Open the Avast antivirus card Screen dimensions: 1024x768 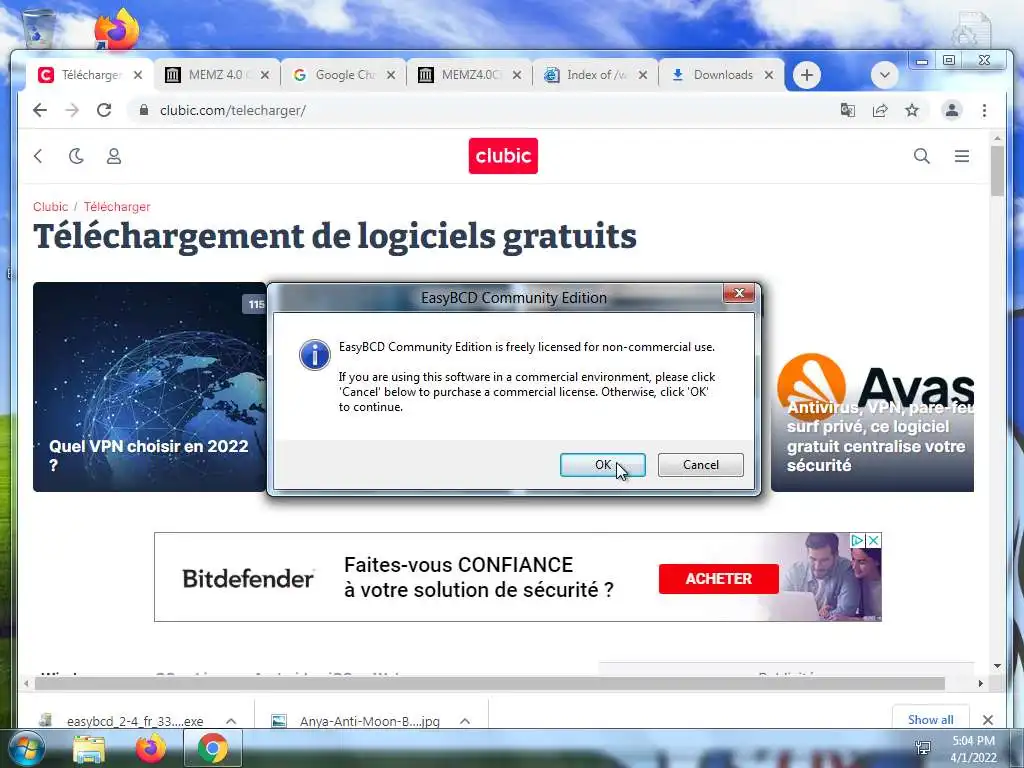[x=872, y=423]
